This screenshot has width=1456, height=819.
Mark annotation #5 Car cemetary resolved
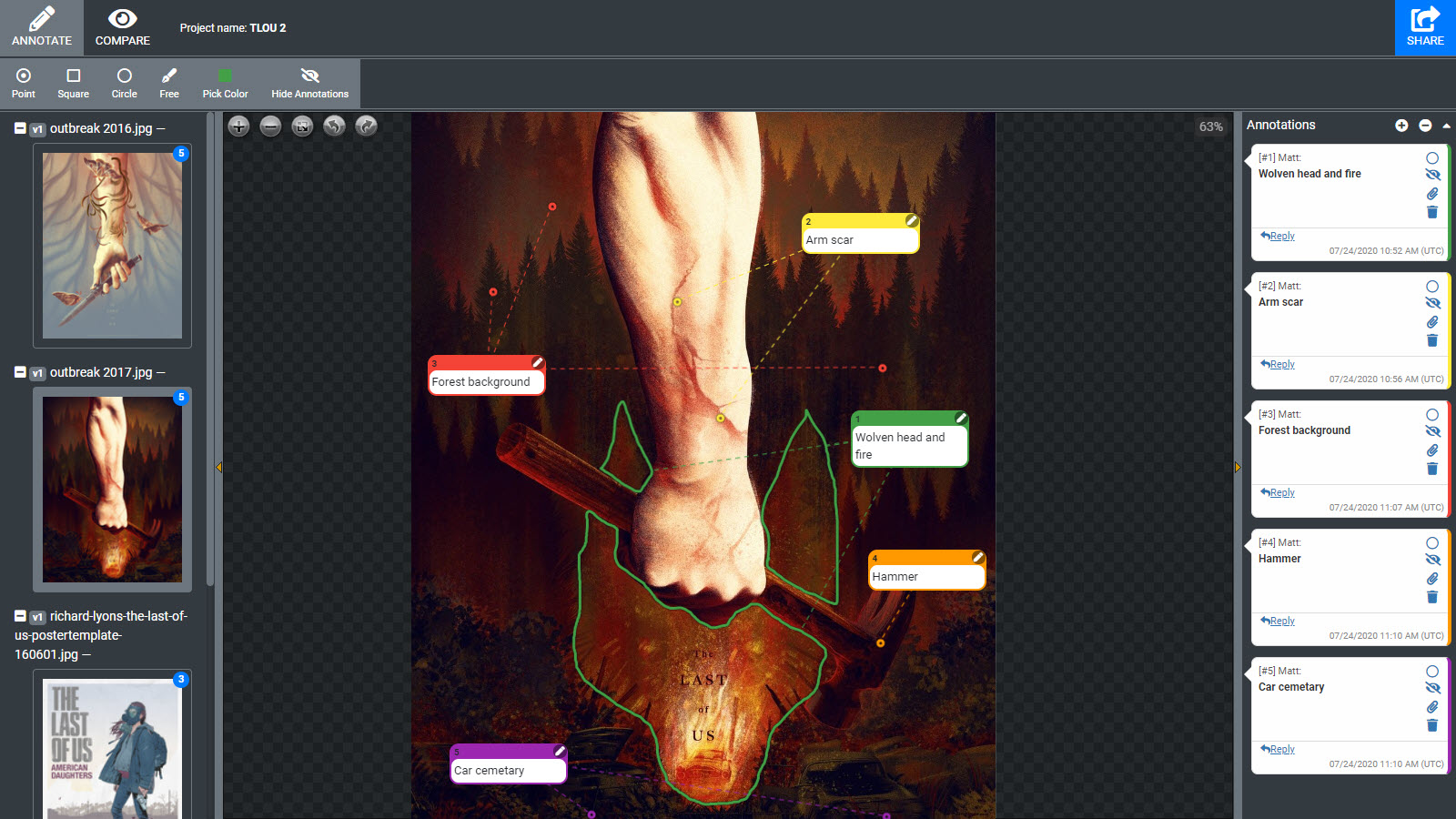(1432, 672)
